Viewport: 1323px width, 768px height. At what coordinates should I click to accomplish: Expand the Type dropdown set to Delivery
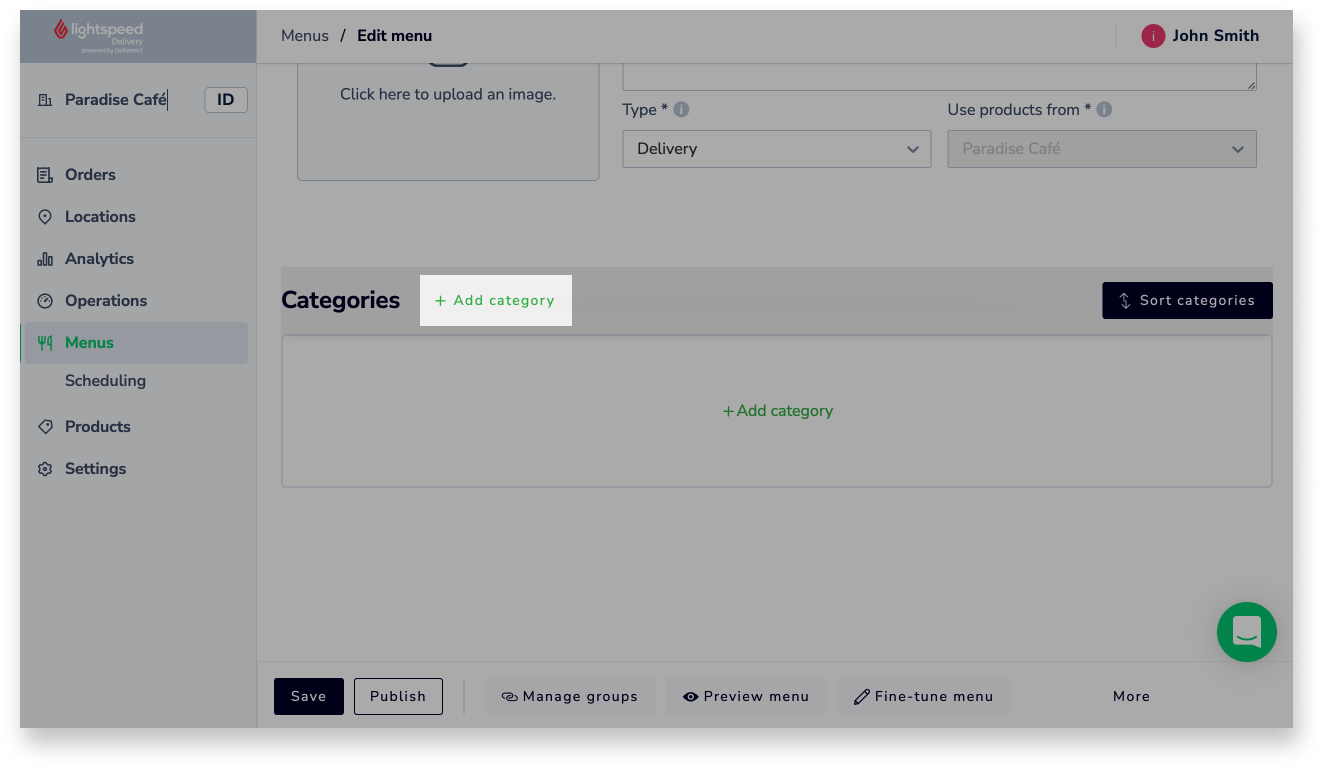pos(776,149)
